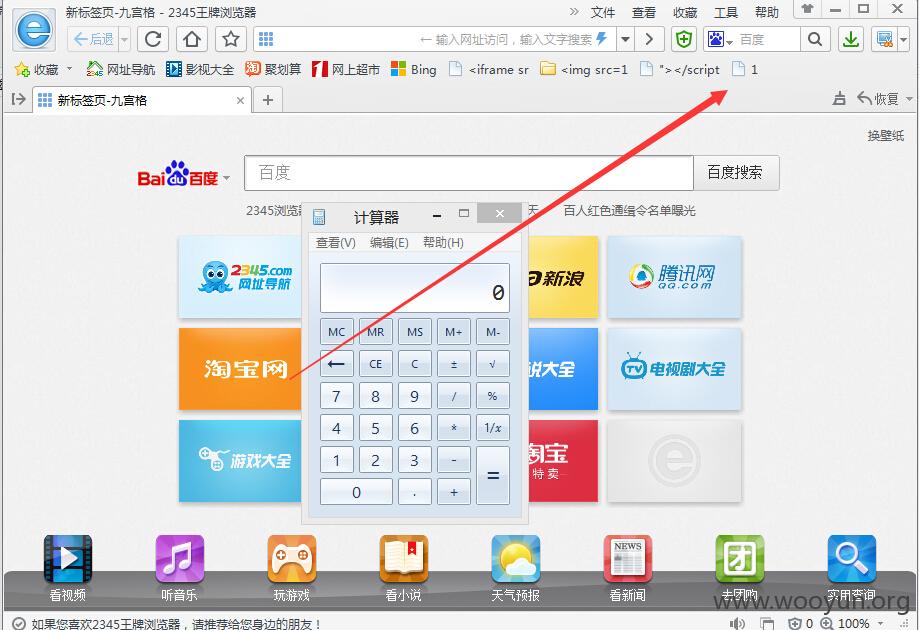919x630 pixels.
Task: Go to the home page icon
Action: coord(192,39)
